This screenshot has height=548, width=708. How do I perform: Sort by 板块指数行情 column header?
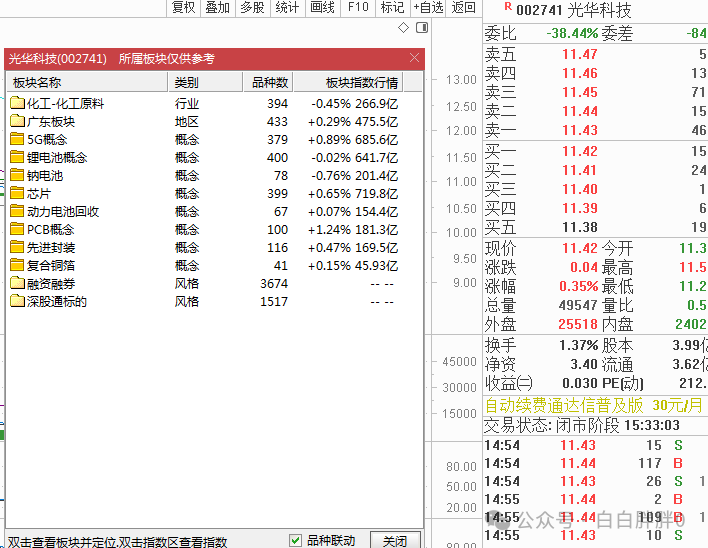[349, 82]
